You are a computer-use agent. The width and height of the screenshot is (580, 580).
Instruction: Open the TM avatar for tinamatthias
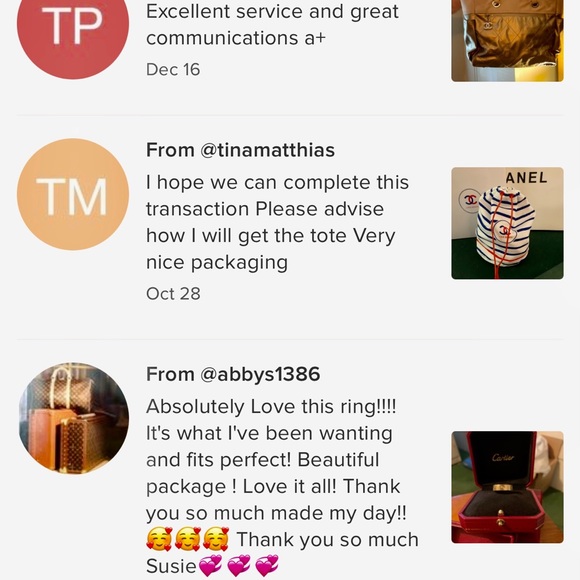[x=73, y=194]
